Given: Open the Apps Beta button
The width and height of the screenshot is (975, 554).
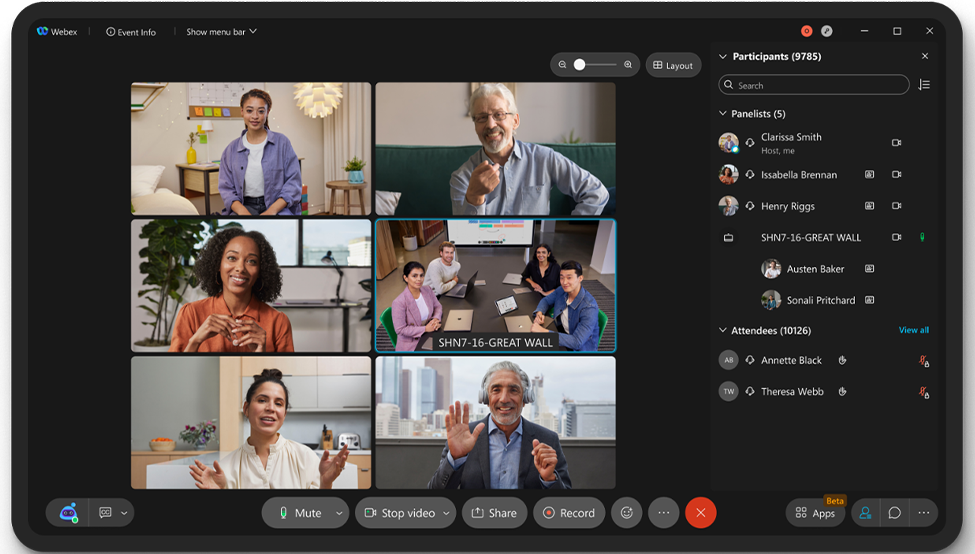Looking at the screenshot, I should pos(815,513).
